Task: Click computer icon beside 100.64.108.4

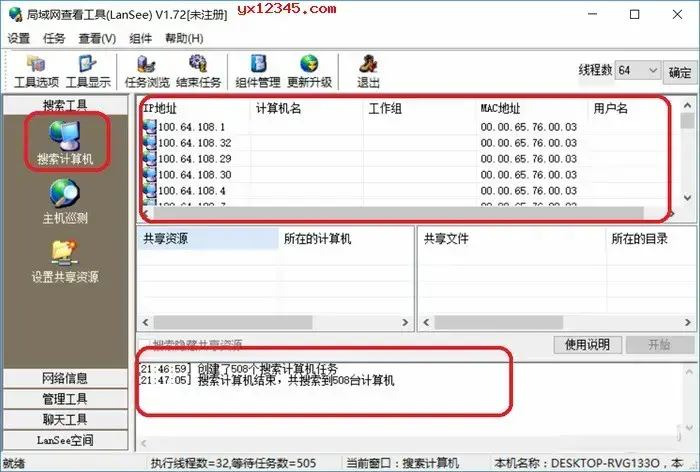Action: pos(150,191)
